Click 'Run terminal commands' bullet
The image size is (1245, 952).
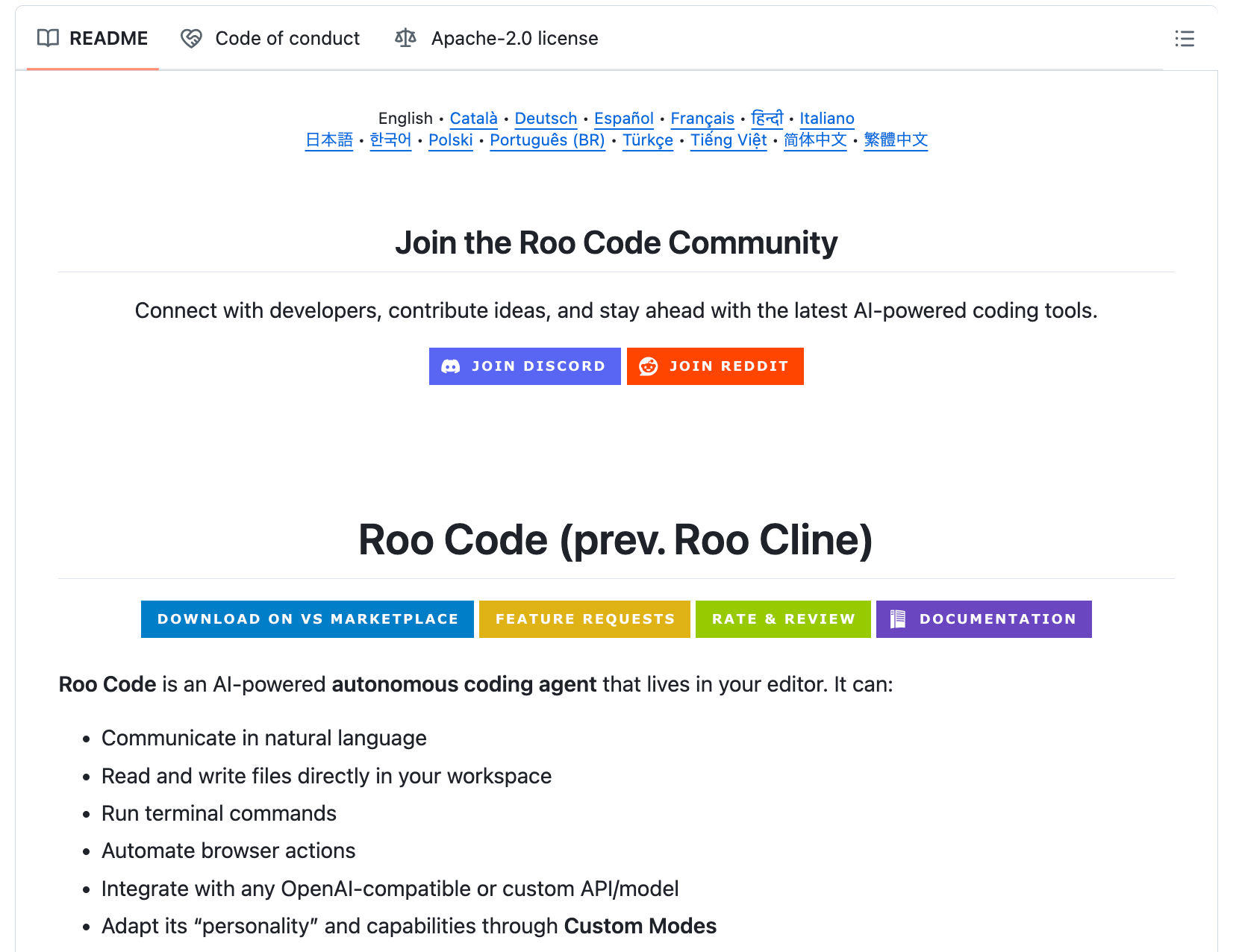(219, 813)
